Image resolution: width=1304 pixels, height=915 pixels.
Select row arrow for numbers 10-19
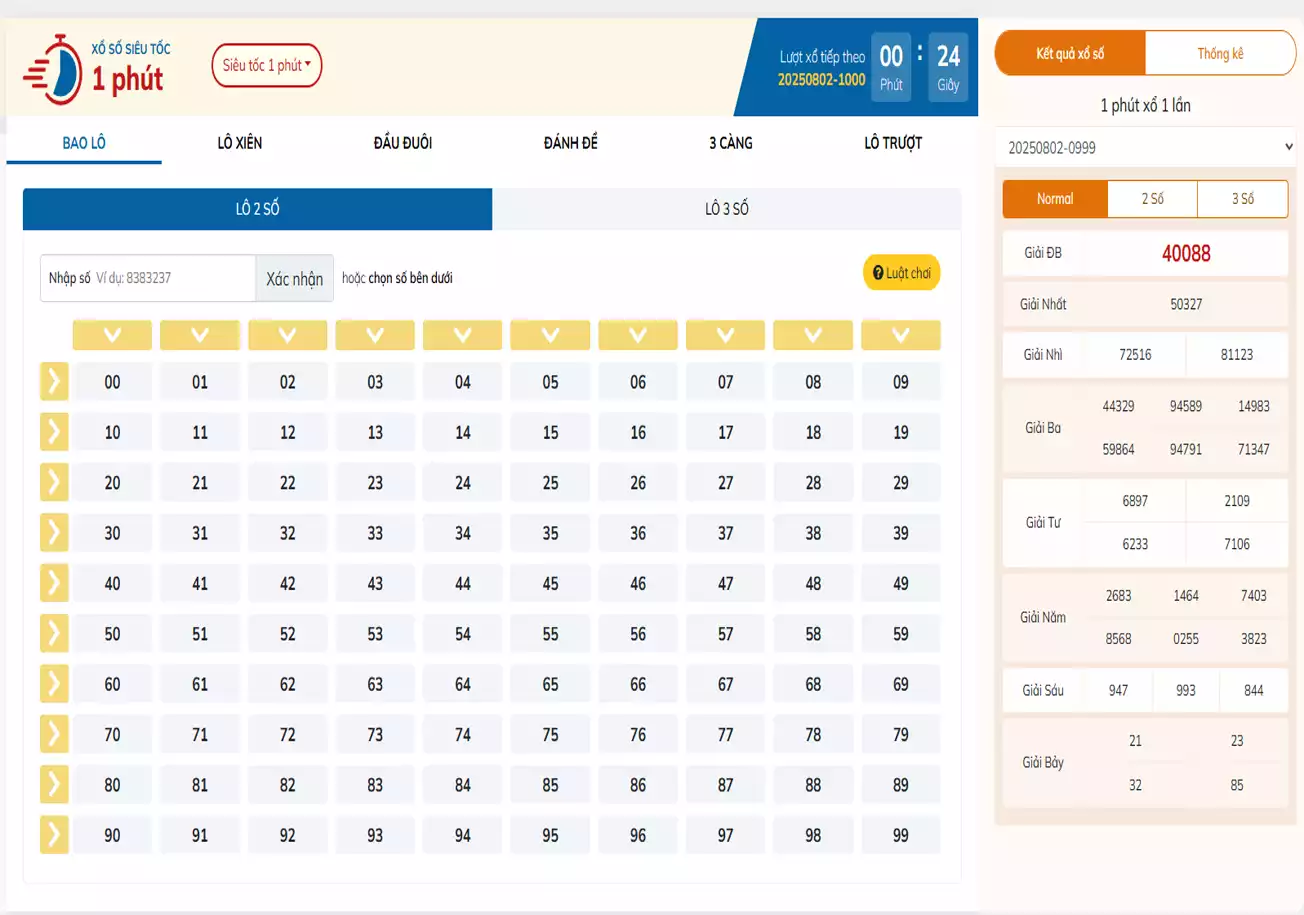(54, 432)
